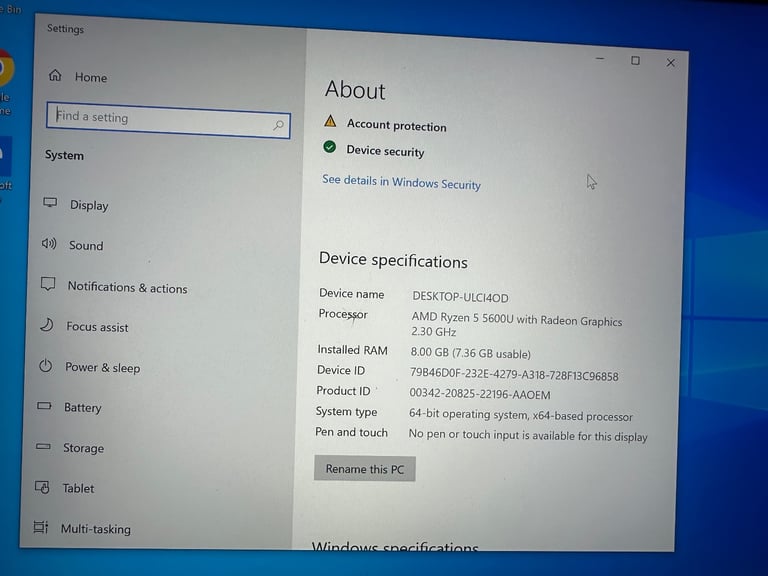Image resolution: width=768 pixels, height=576 pixels.
Task: Click the Display monitor icon
Action: (50, 203)
